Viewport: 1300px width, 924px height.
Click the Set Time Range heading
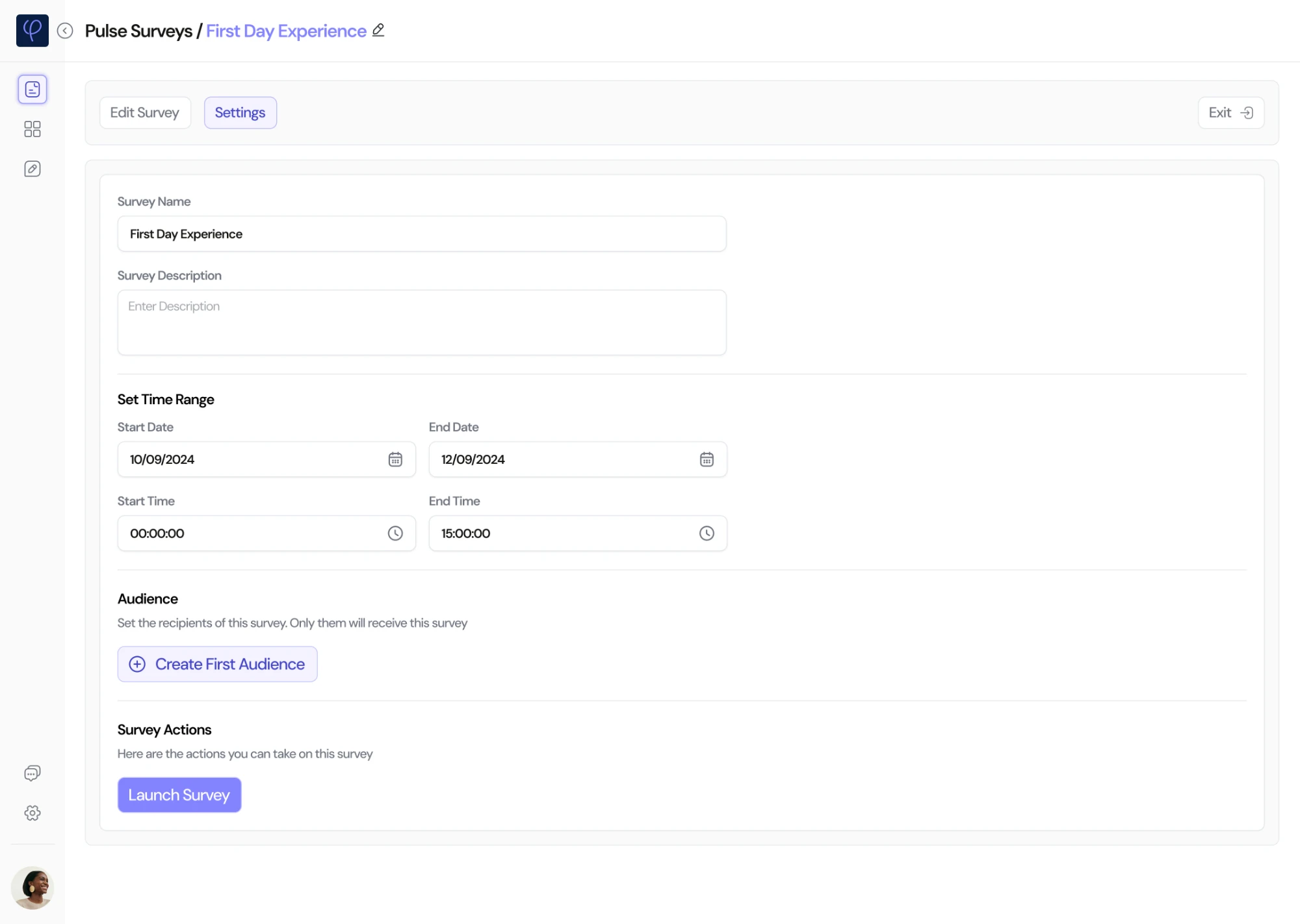click(166, 400)
